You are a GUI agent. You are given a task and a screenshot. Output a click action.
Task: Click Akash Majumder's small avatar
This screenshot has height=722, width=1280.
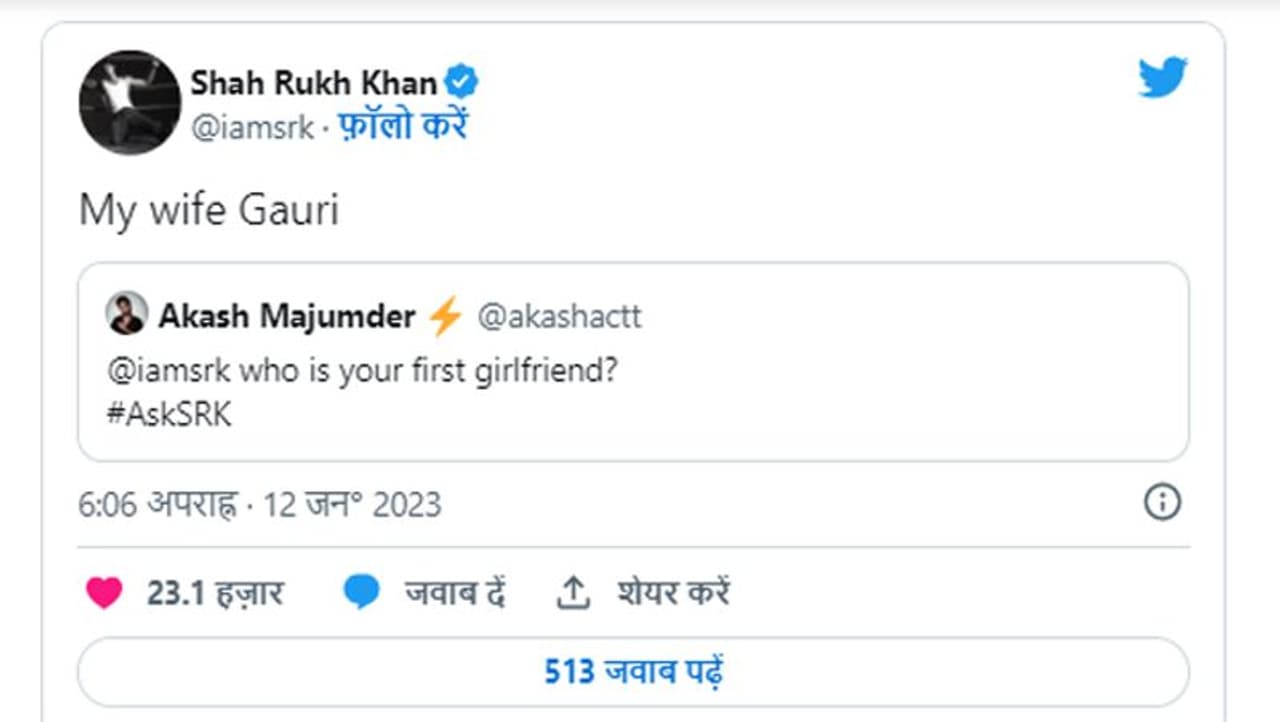click(x=127, y=315)
